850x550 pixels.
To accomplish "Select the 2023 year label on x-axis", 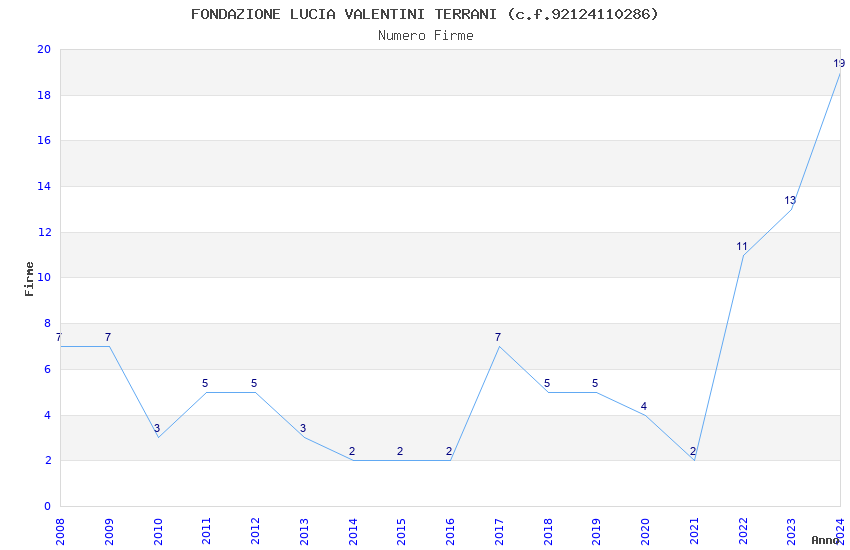I will (x=791, y=531).
